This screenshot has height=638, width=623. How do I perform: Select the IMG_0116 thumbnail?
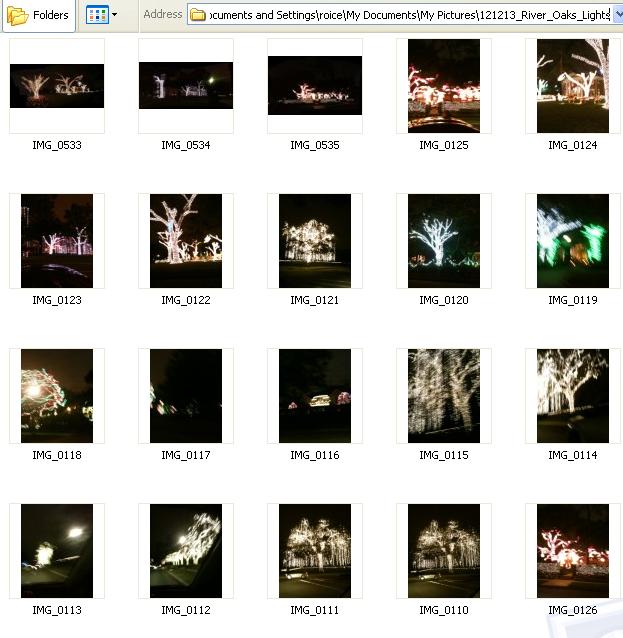(315, 396)
